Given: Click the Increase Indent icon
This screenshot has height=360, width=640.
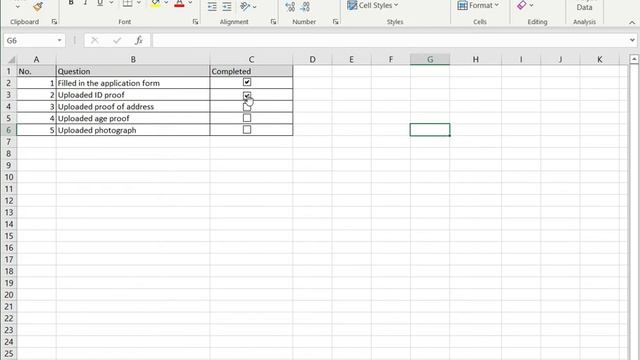Looking at the screenshot, I should tap(227, 6).
